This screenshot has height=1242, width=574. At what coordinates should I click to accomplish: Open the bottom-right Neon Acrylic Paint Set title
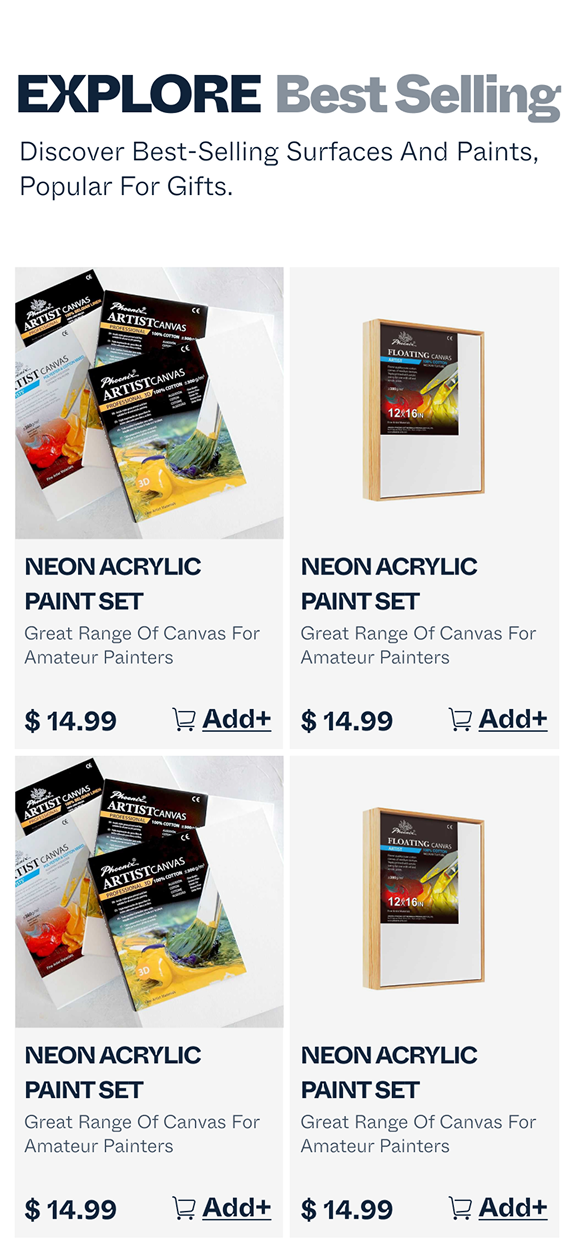click(389, 1072)
